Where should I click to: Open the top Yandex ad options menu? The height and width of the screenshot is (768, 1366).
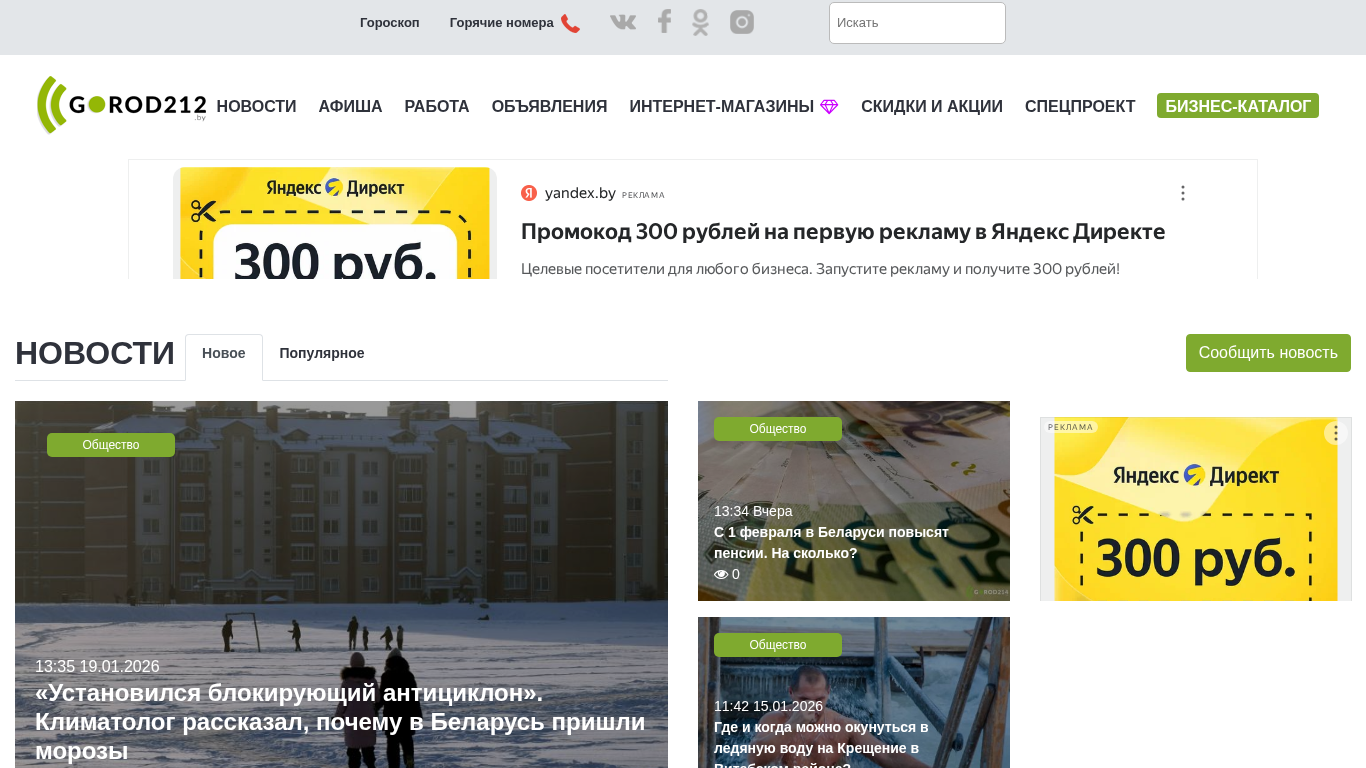point(1182,193)
